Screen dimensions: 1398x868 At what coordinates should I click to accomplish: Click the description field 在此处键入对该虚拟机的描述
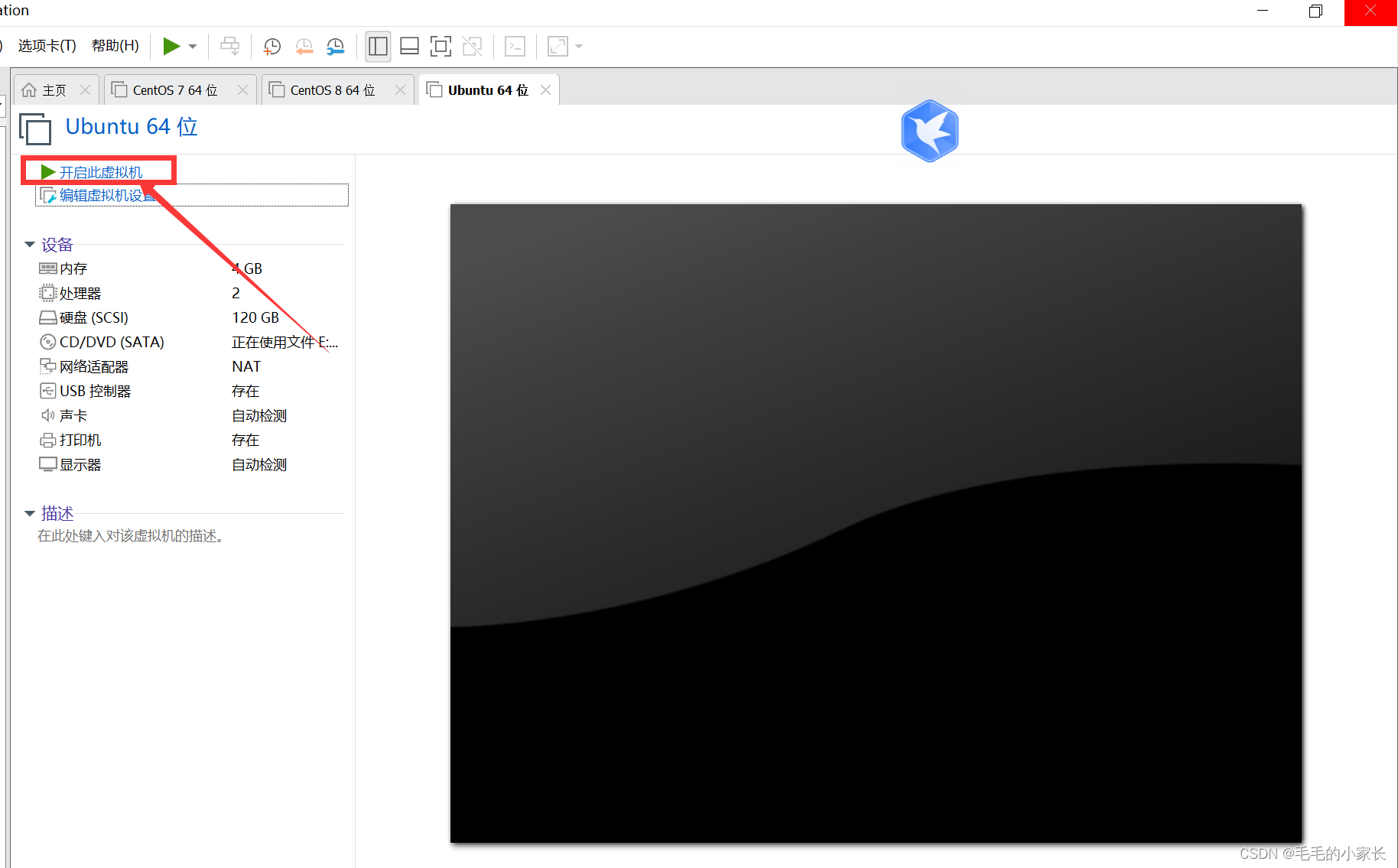[x=131, y=536]
